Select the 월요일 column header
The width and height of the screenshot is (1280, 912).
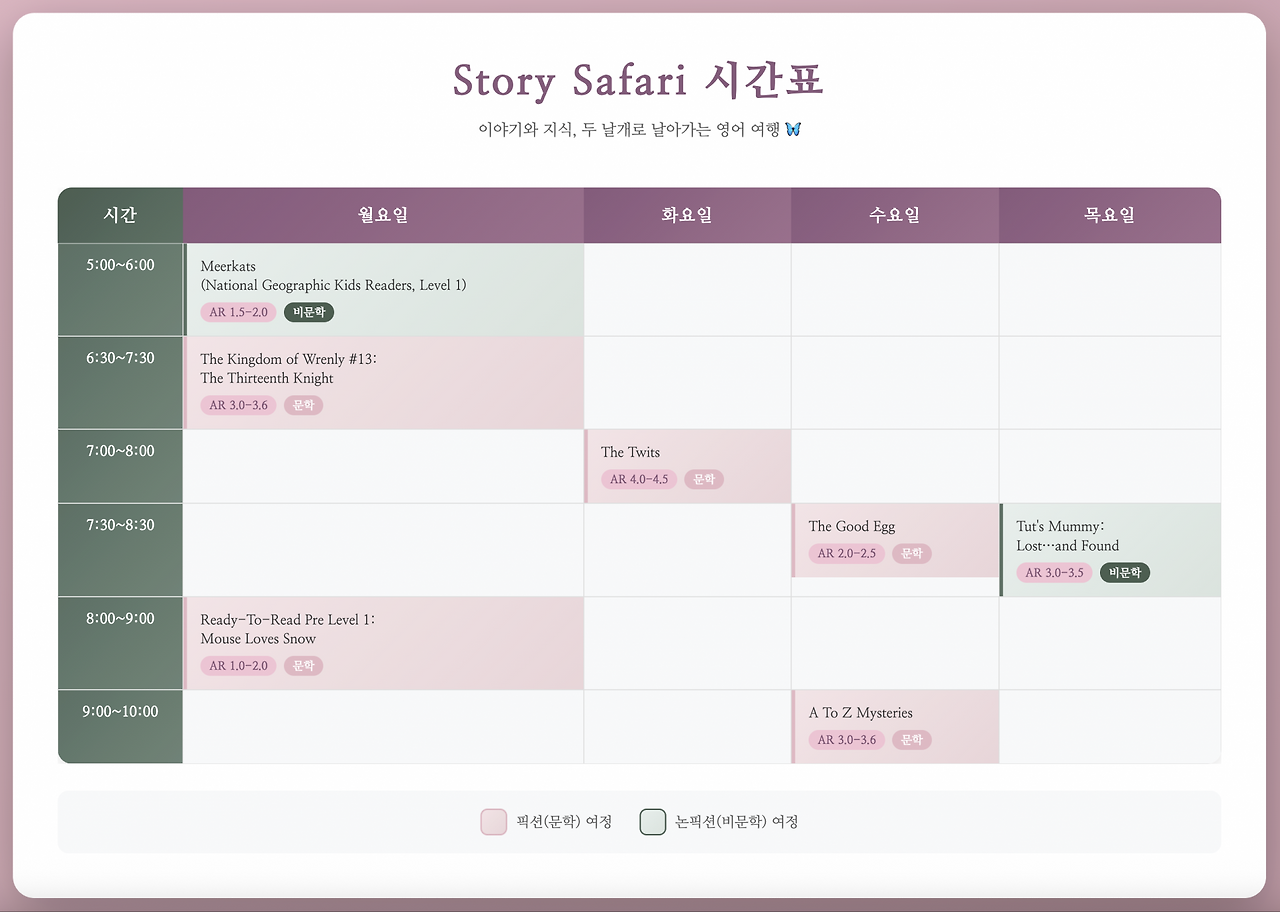[x=384, y=215]
